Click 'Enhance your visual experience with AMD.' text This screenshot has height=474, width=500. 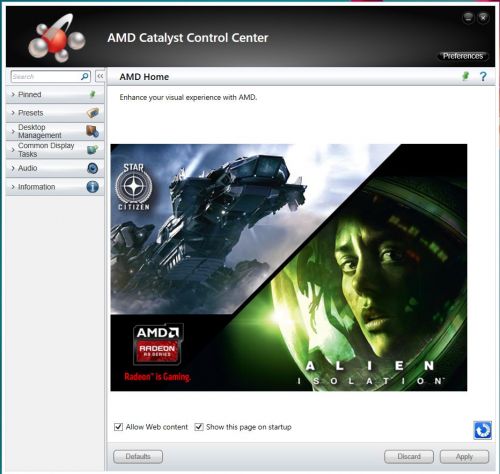pos(188,98)
